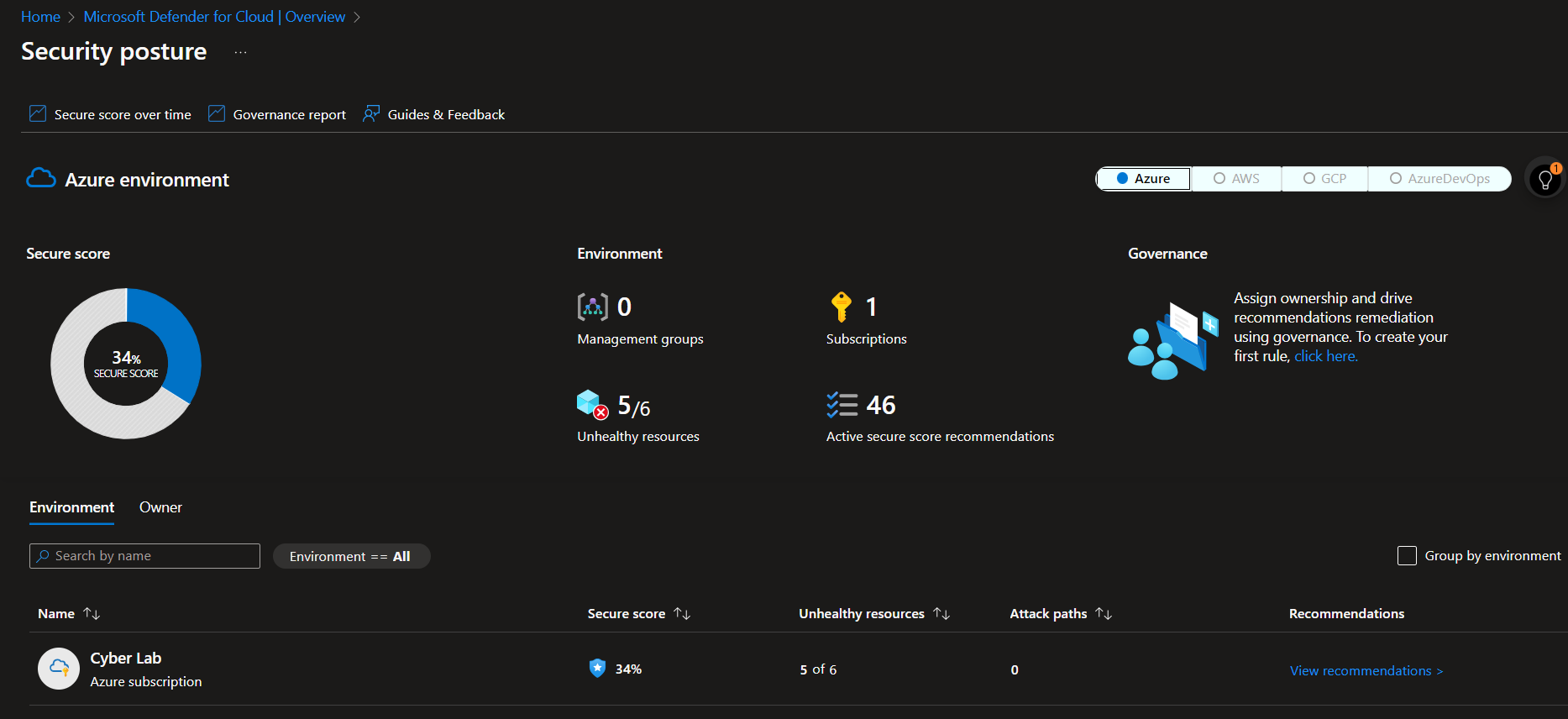Click the Subscriptions key icon
This screenshot has height=719, width=1568.
click(841, 307)
